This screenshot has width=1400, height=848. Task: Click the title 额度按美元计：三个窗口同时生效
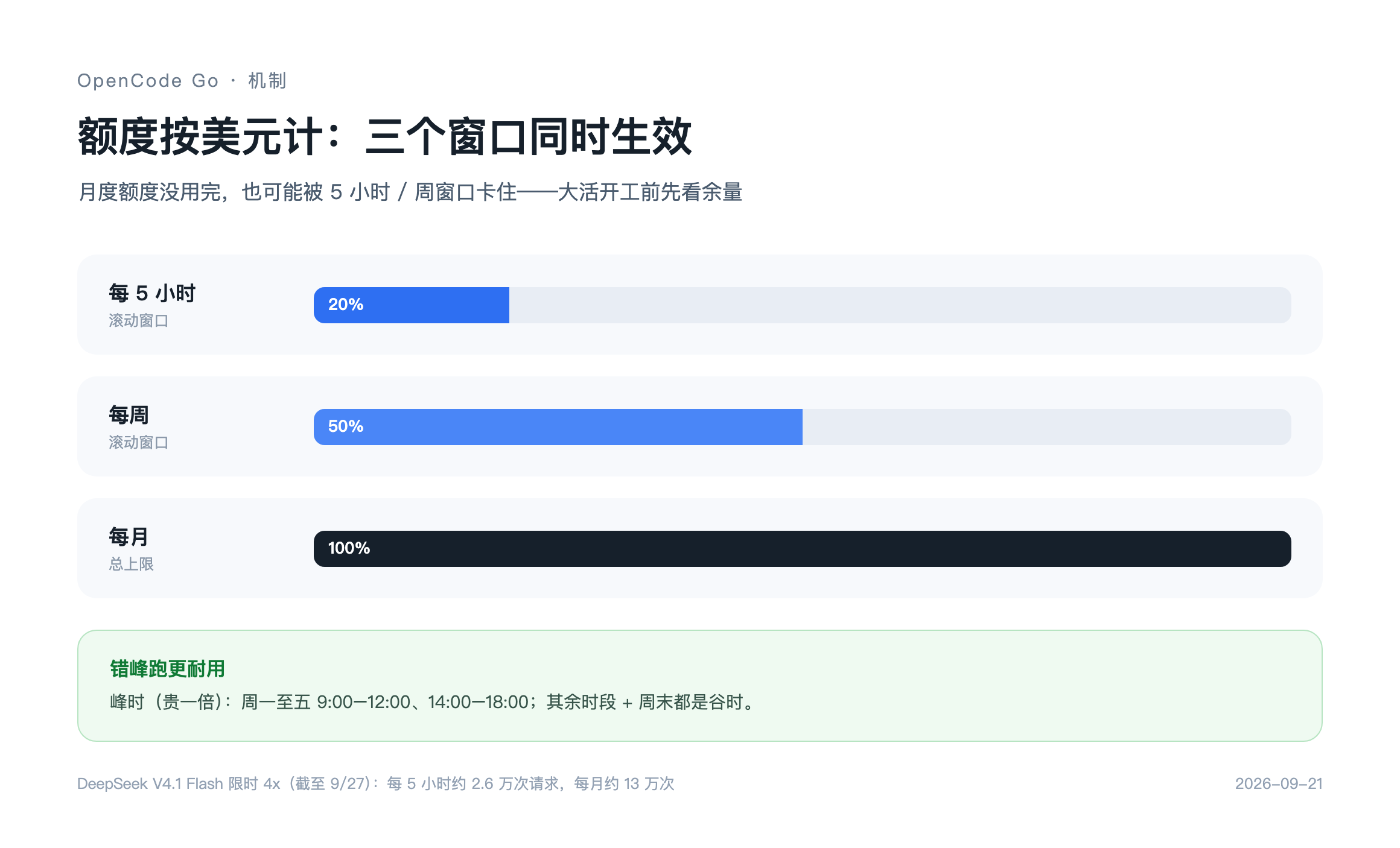[384, 137]
